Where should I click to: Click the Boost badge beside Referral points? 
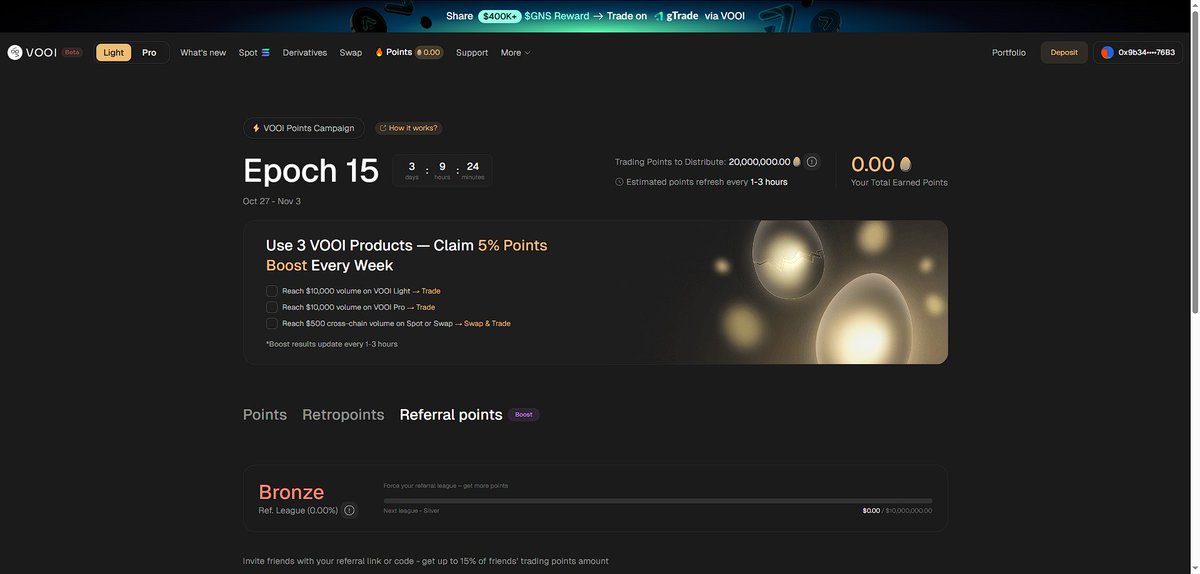coord(524,414)
